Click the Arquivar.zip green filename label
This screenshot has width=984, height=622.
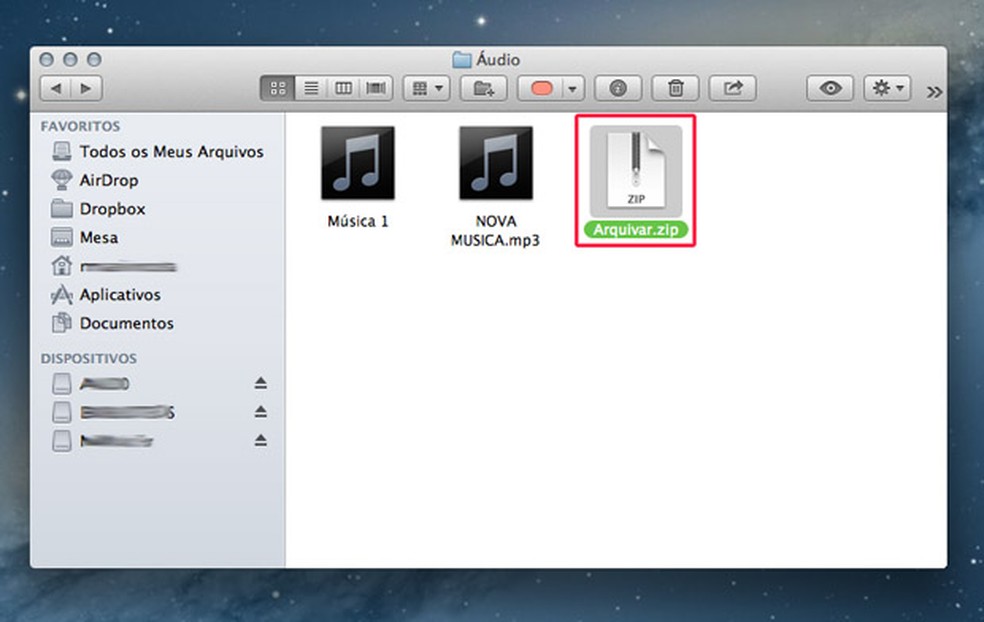pyautogui.click(x=636, y=230)
